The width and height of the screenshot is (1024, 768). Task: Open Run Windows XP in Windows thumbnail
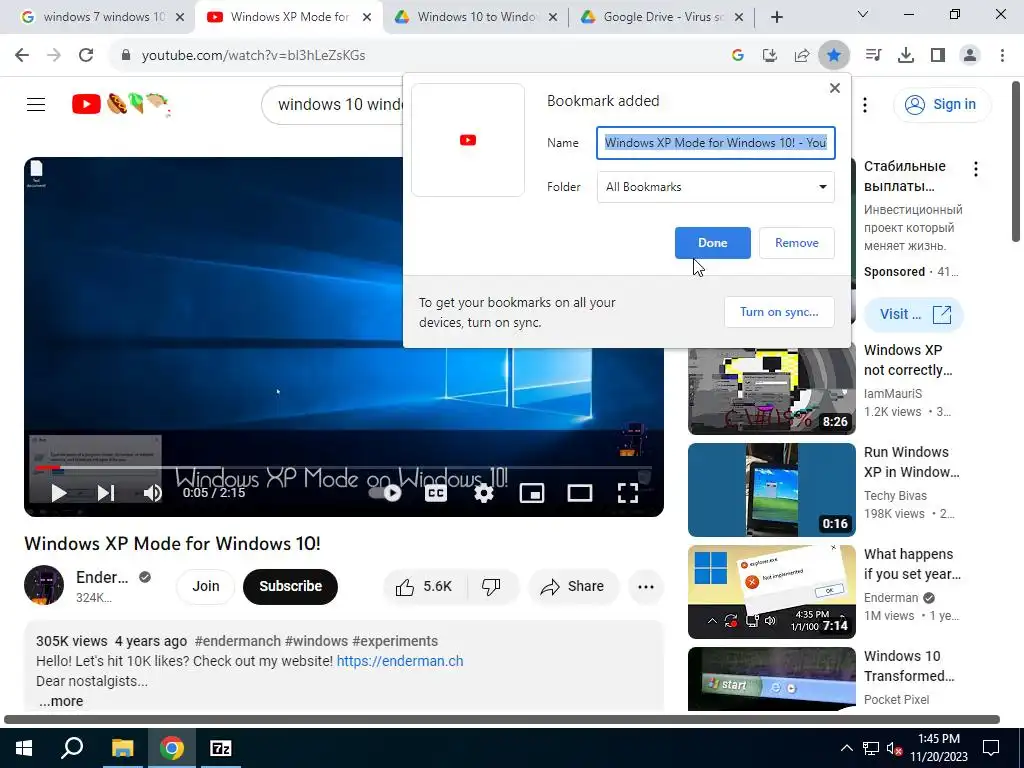click(x=771, y=490)
